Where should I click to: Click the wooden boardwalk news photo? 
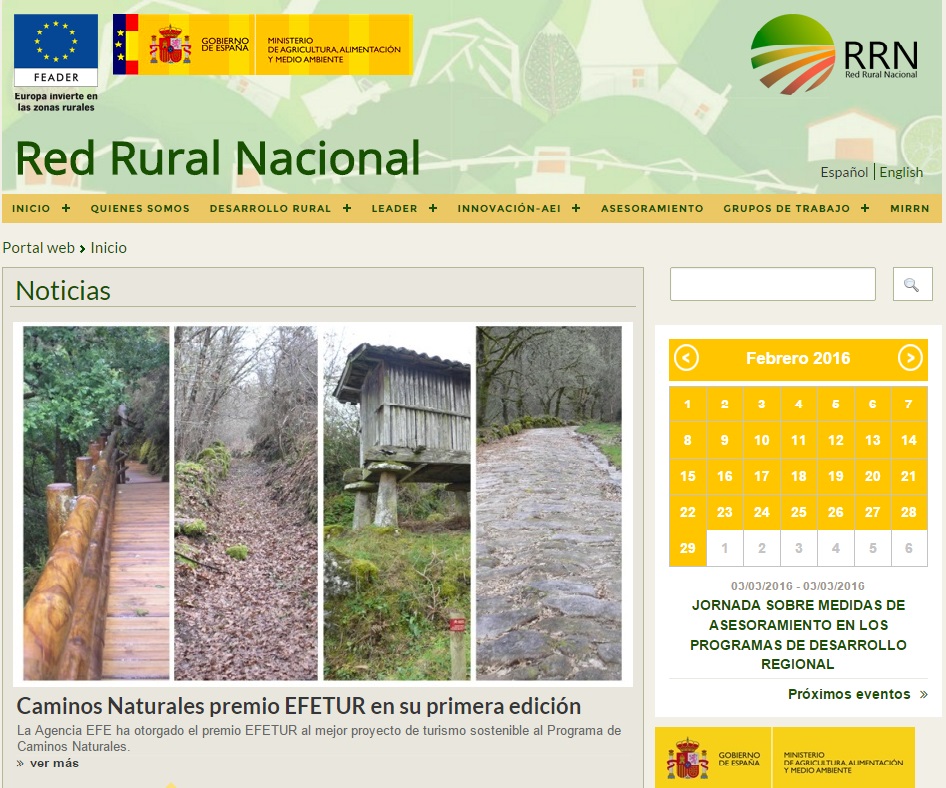pos(96,503)
